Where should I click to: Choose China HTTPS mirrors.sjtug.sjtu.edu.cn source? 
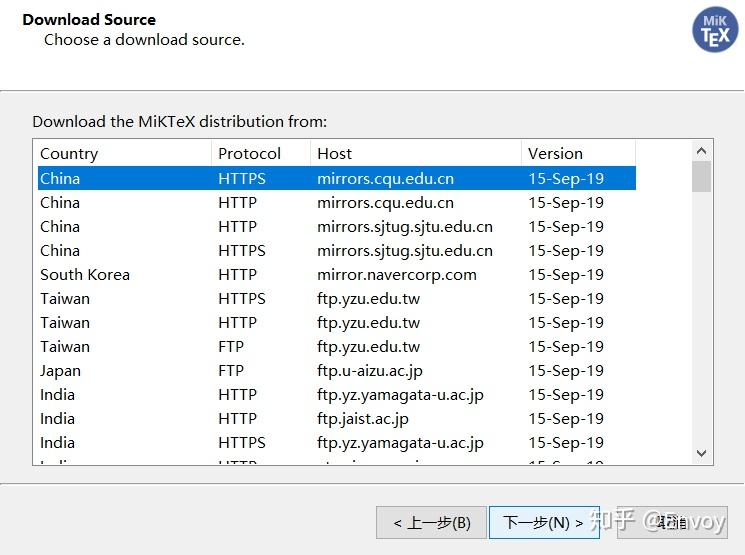click(x=335, y=251)
